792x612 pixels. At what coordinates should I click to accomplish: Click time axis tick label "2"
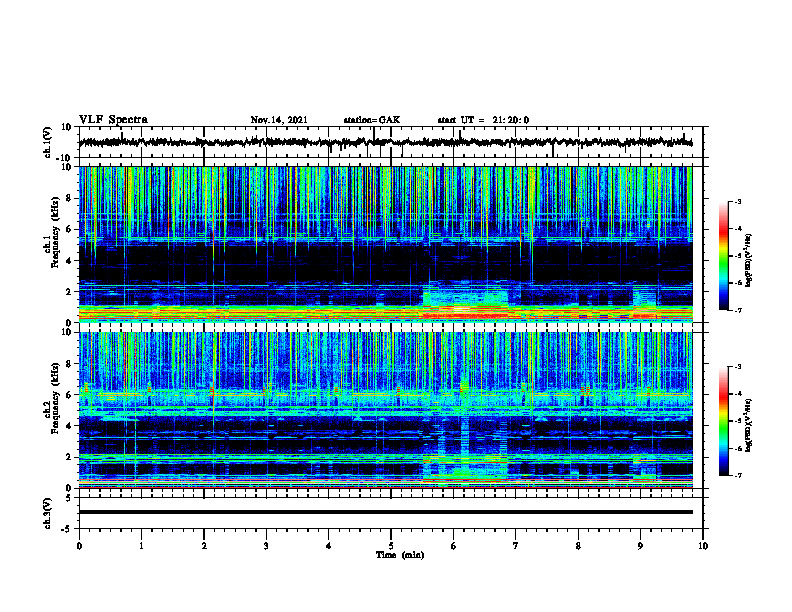tap(204, 546)
